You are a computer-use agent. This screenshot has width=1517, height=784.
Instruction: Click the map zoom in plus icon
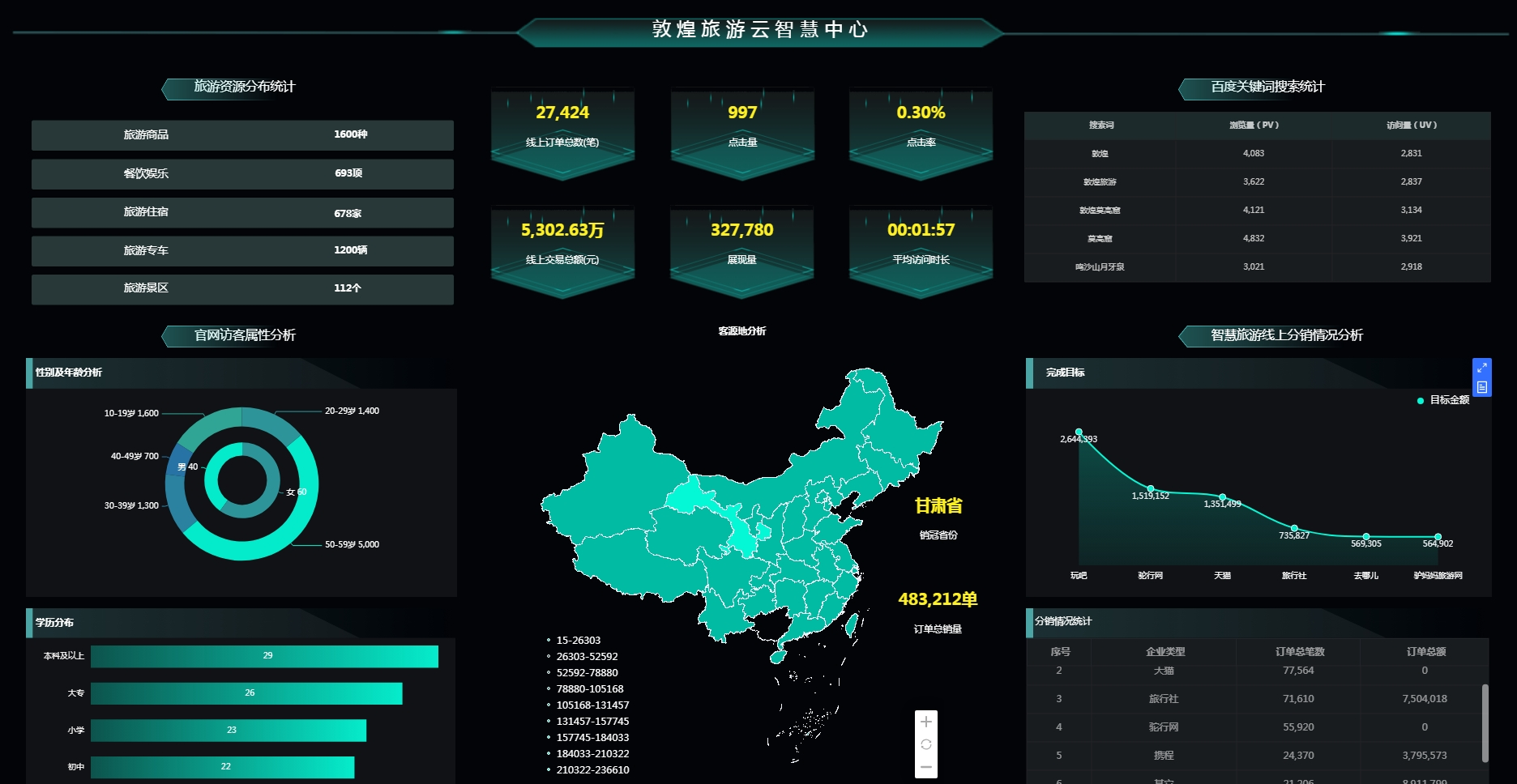click(926, 722)
